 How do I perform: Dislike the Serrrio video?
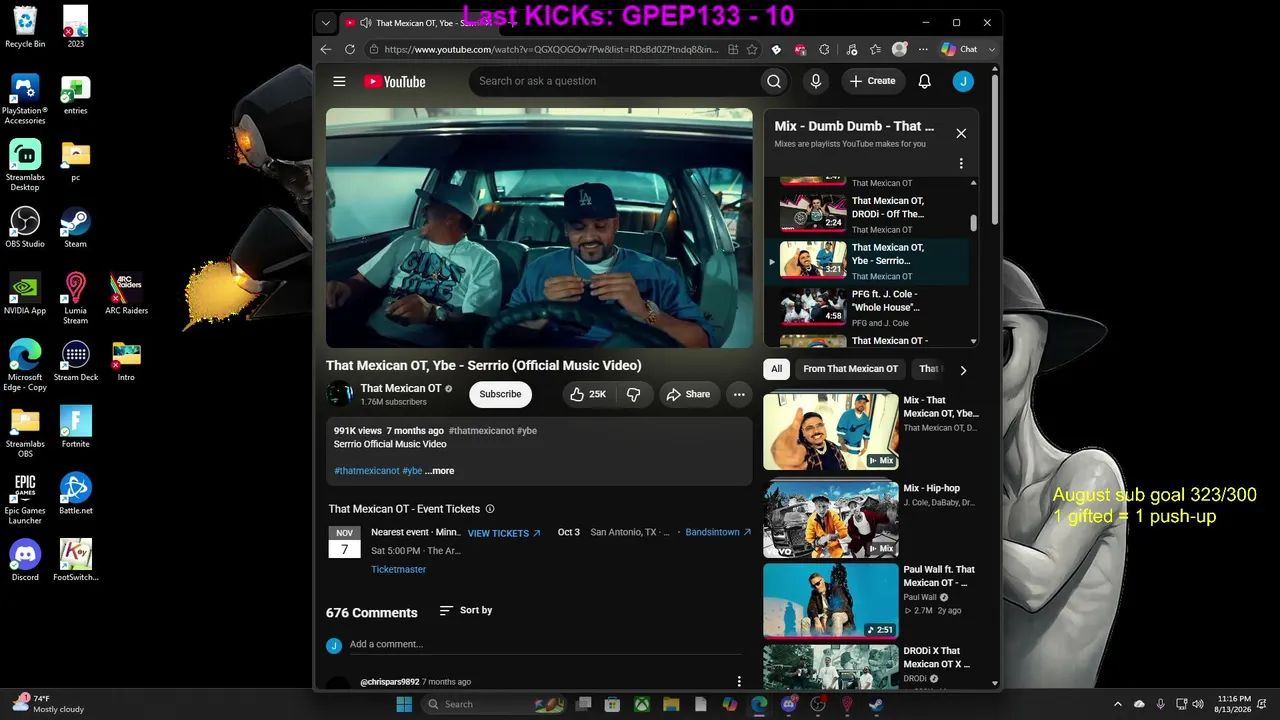click(x=634, y=395)
